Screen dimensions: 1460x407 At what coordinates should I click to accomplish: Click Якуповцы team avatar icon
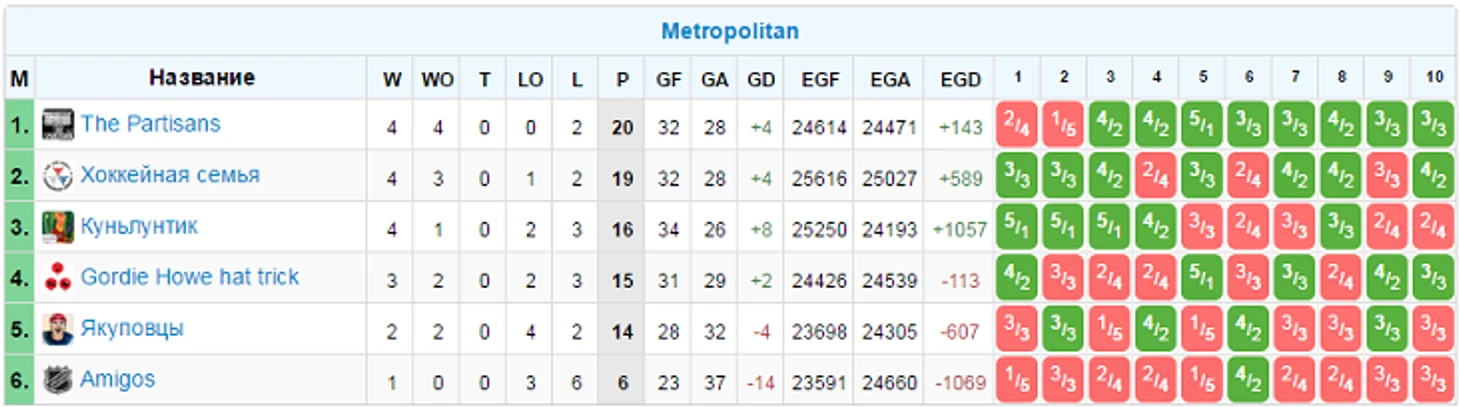58,330
